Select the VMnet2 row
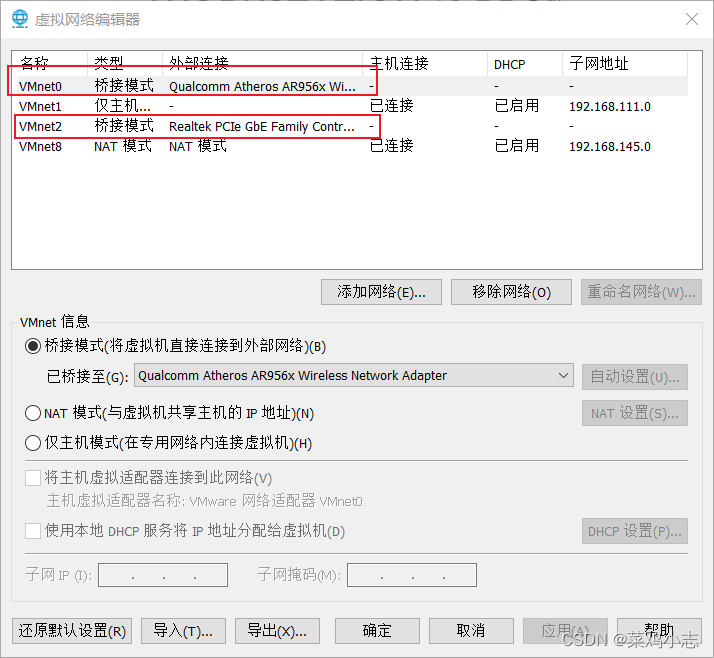Screen dimensions: 714x658 click(x=352, y=126)
